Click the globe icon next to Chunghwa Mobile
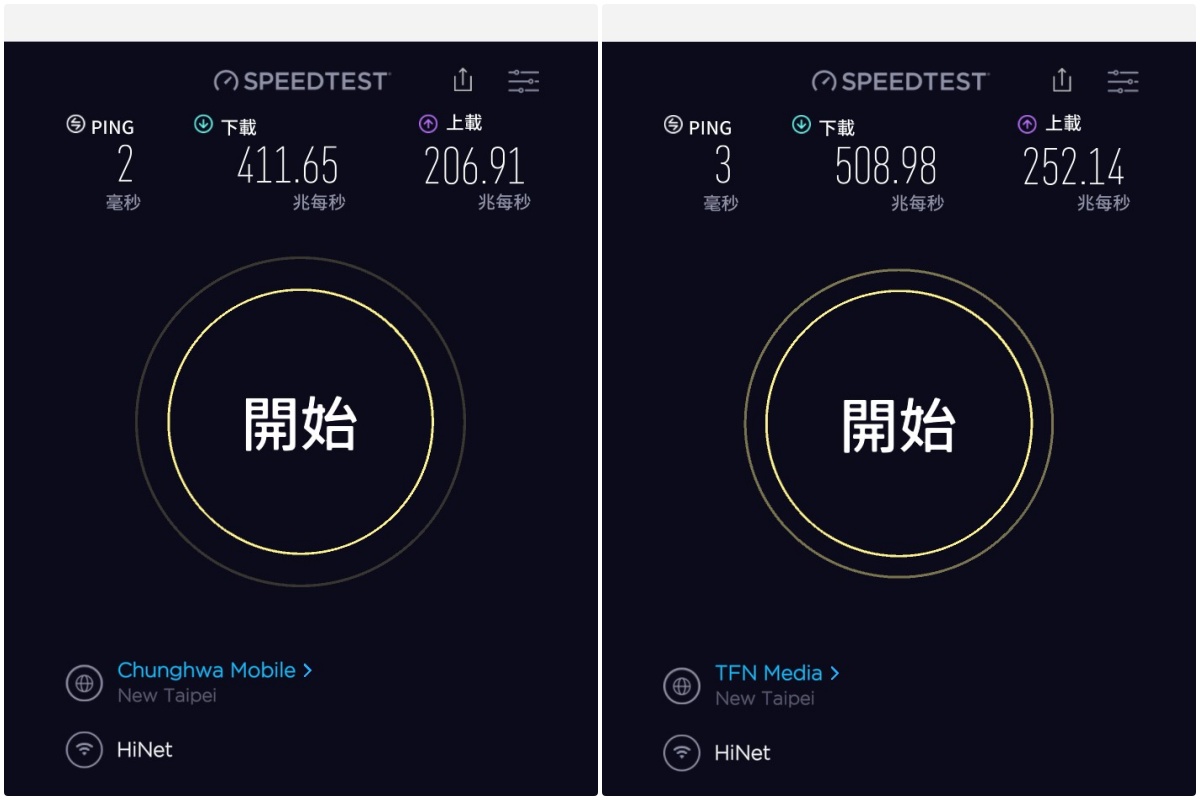 click(x=85, y=682)
